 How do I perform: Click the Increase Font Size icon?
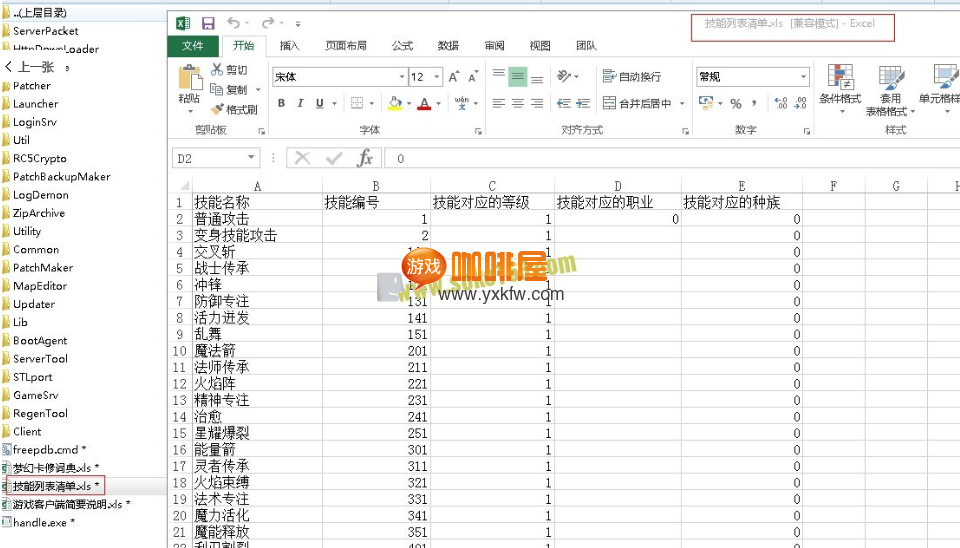[x=454, y=77]
